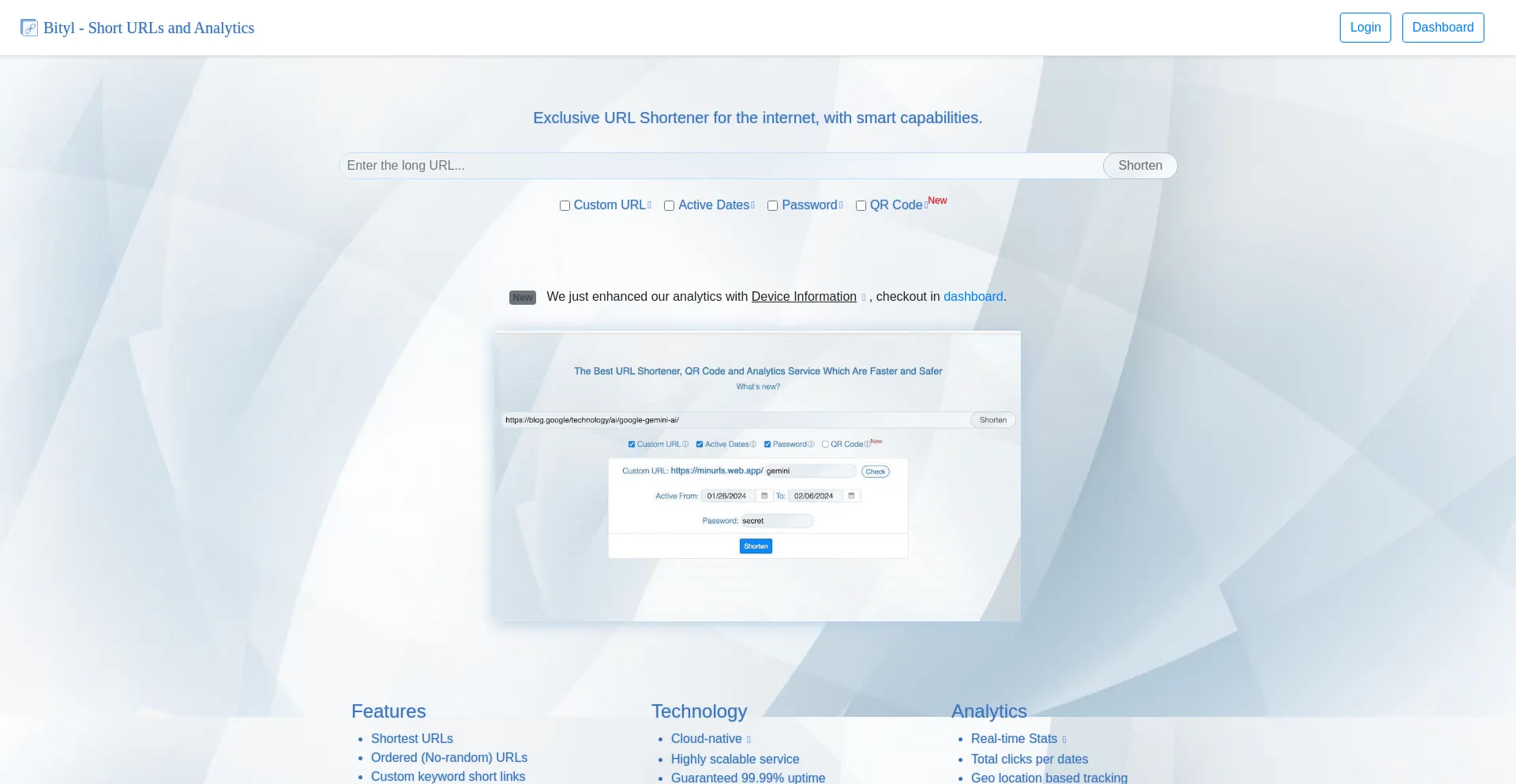Select Ordered (No-random) URLs item

tap(449, 758)
